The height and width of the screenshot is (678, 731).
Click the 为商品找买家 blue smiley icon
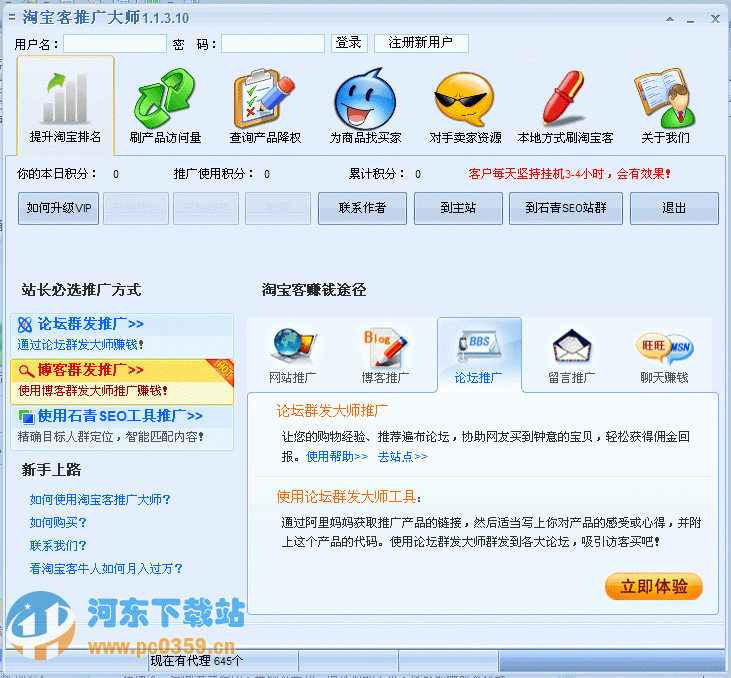(x=365, y=98)
